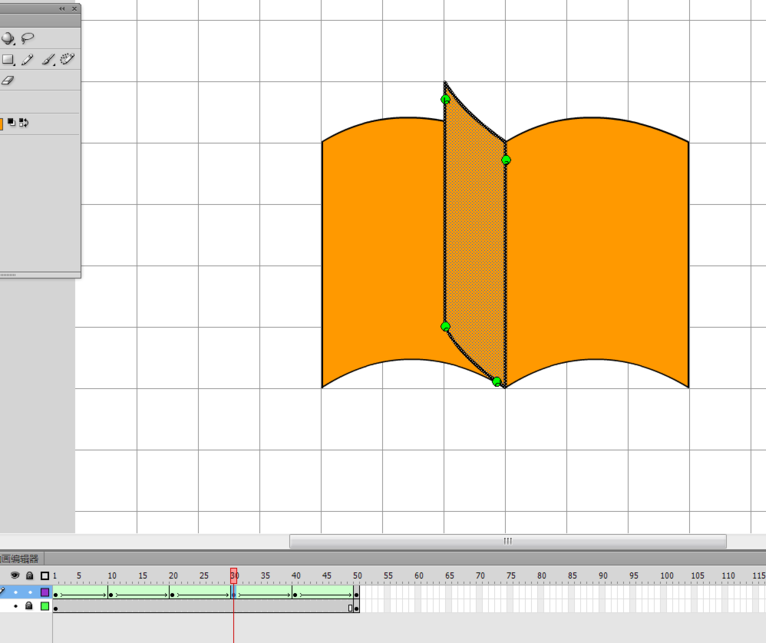Select the 3D Rotation tool
Viewport: 766px width, 643px height.
pyautogui.click(x=8, y=38)
